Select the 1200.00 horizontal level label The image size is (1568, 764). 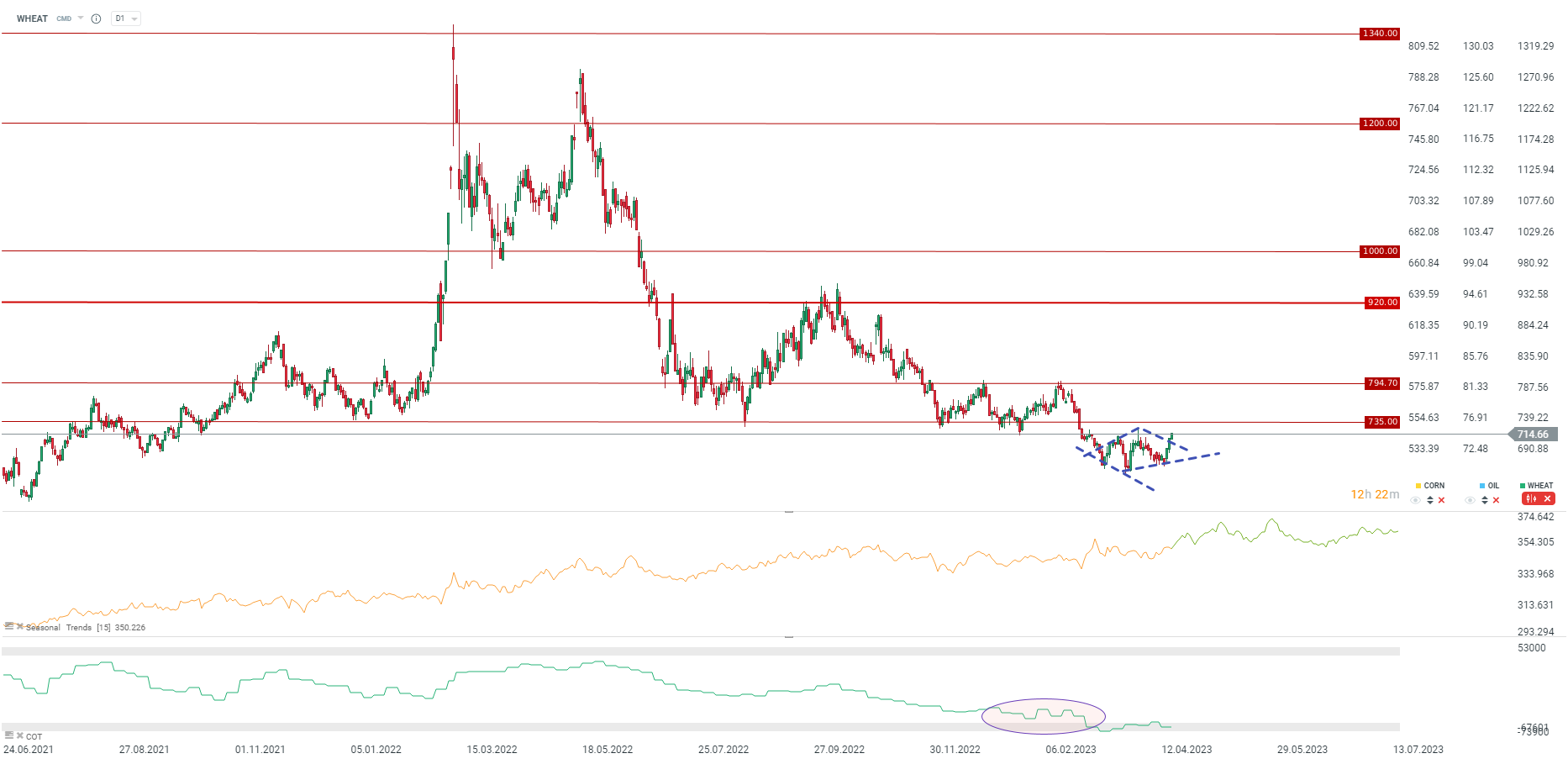pos(1380,124)
